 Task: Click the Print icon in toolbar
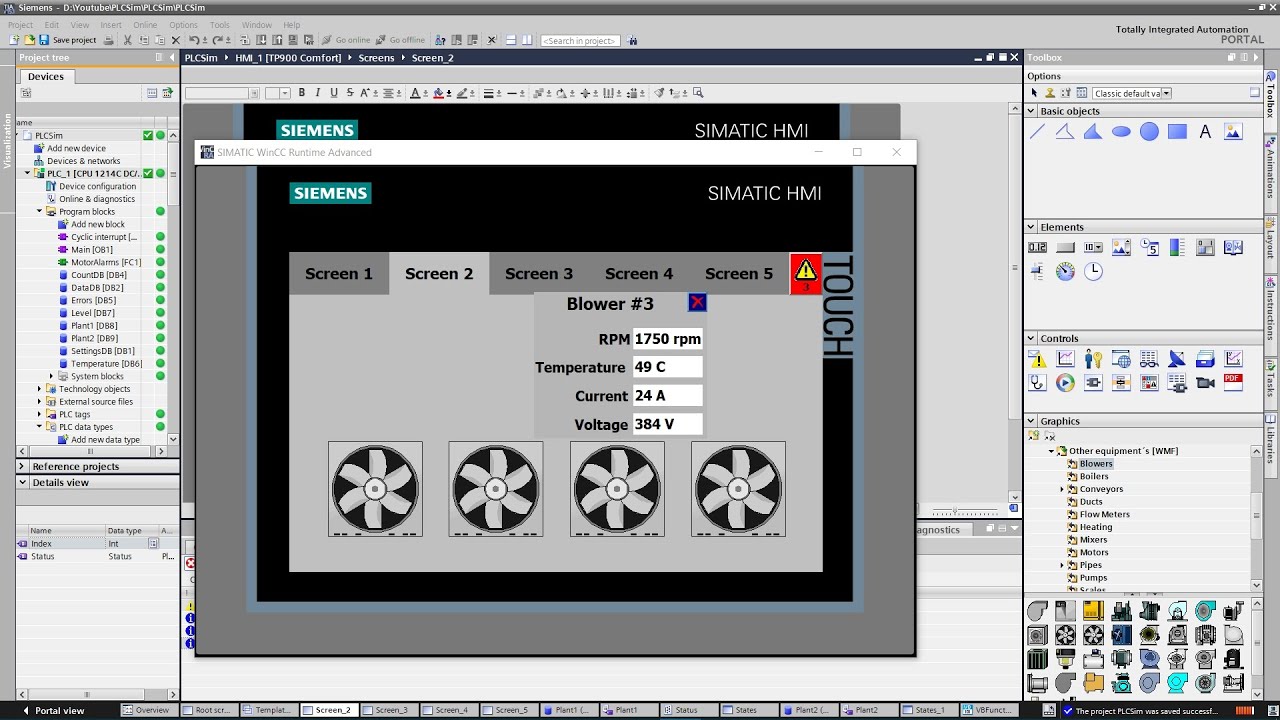[x=109, y=40]
